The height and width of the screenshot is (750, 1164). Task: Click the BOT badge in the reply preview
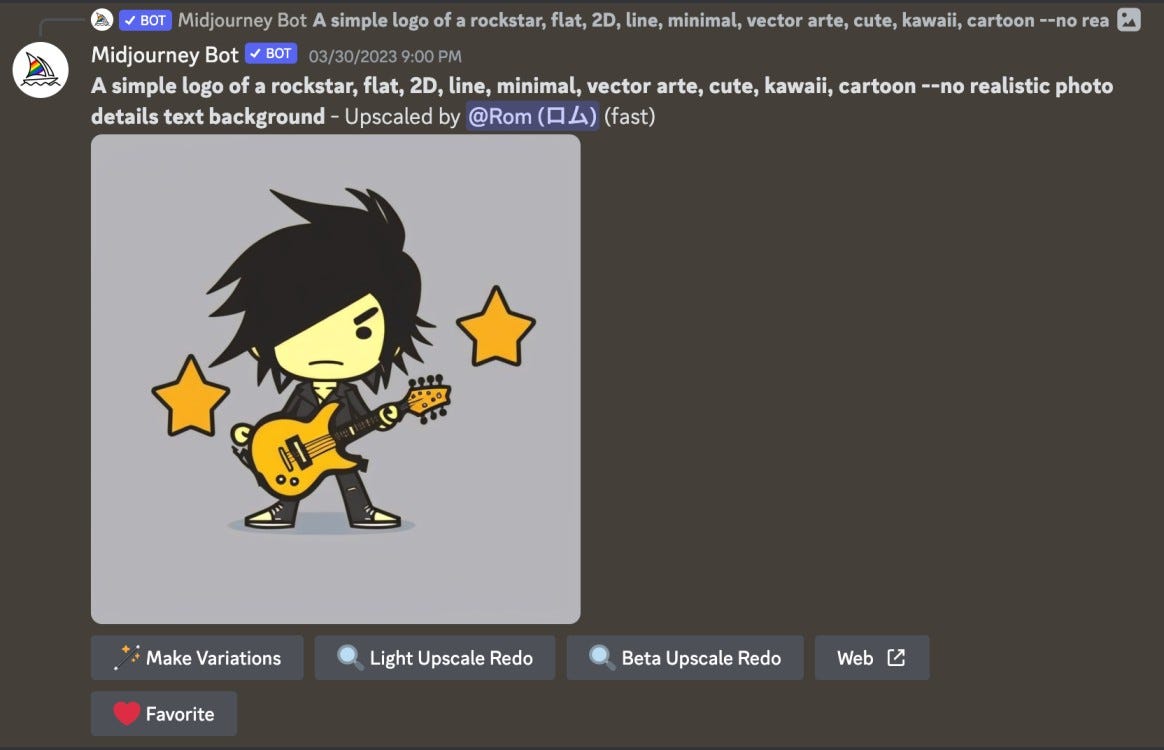click(x=146, y=20)
